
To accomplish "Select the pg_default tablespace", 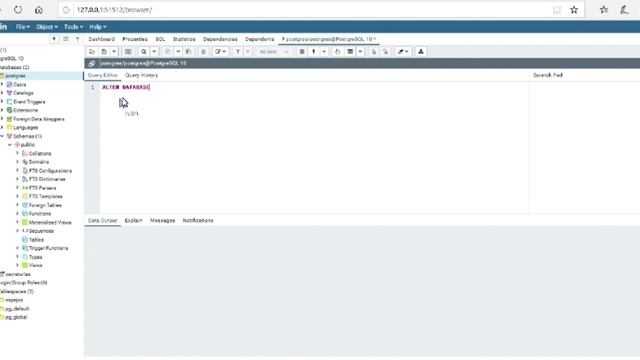I will (17, 309).
